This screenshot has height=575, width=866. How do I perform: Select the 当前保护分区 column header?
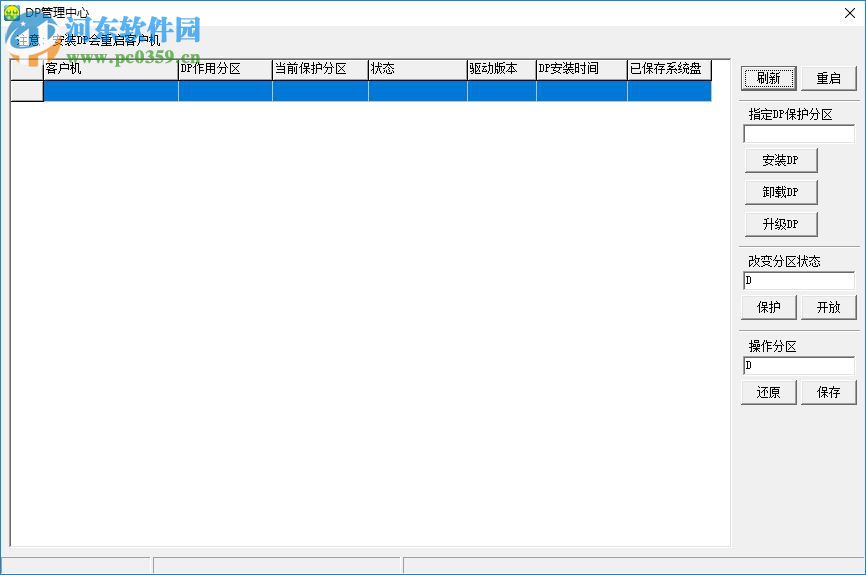click(x=320, y=70)
